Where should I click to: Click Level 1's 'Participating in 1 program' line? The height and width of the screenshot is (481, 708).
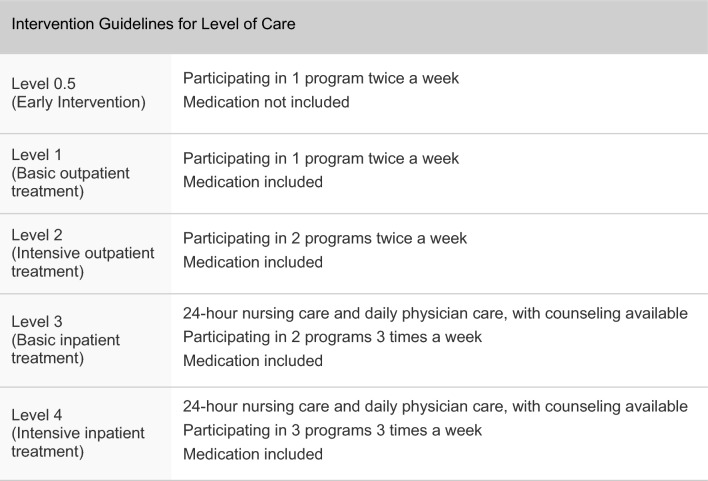[x=321, y=158]
